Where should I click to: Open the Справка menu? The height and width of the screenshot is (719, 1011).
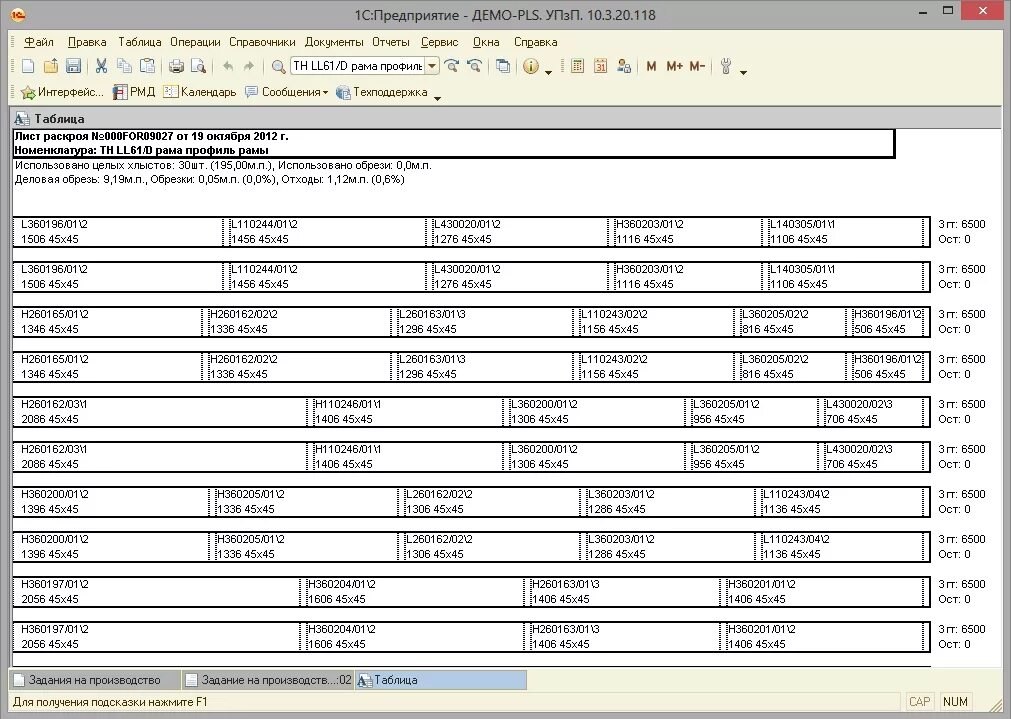coord(535,42)
